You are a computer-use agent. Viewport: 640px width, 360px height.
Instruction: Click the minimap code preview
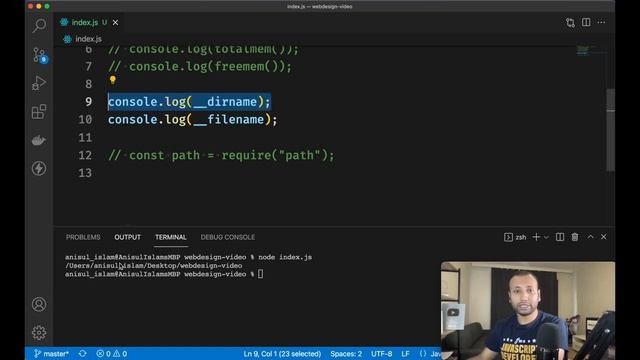pyautogui.click(x=587, y=51)
